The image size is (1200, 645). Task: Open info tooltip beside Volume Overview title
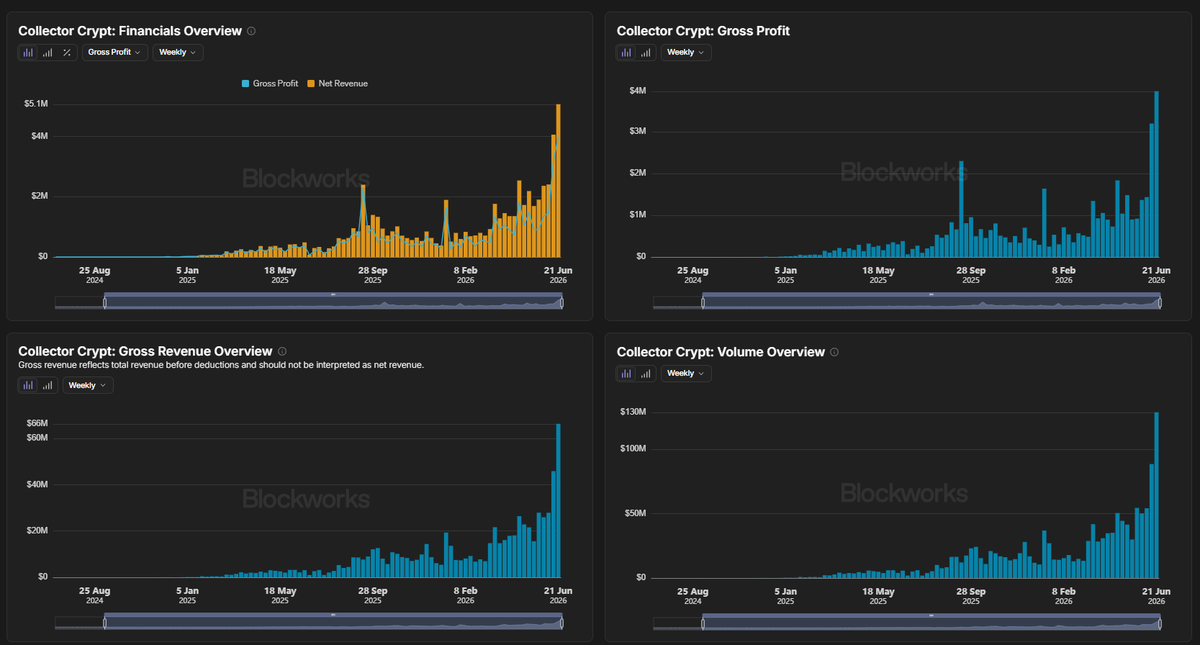835,352
